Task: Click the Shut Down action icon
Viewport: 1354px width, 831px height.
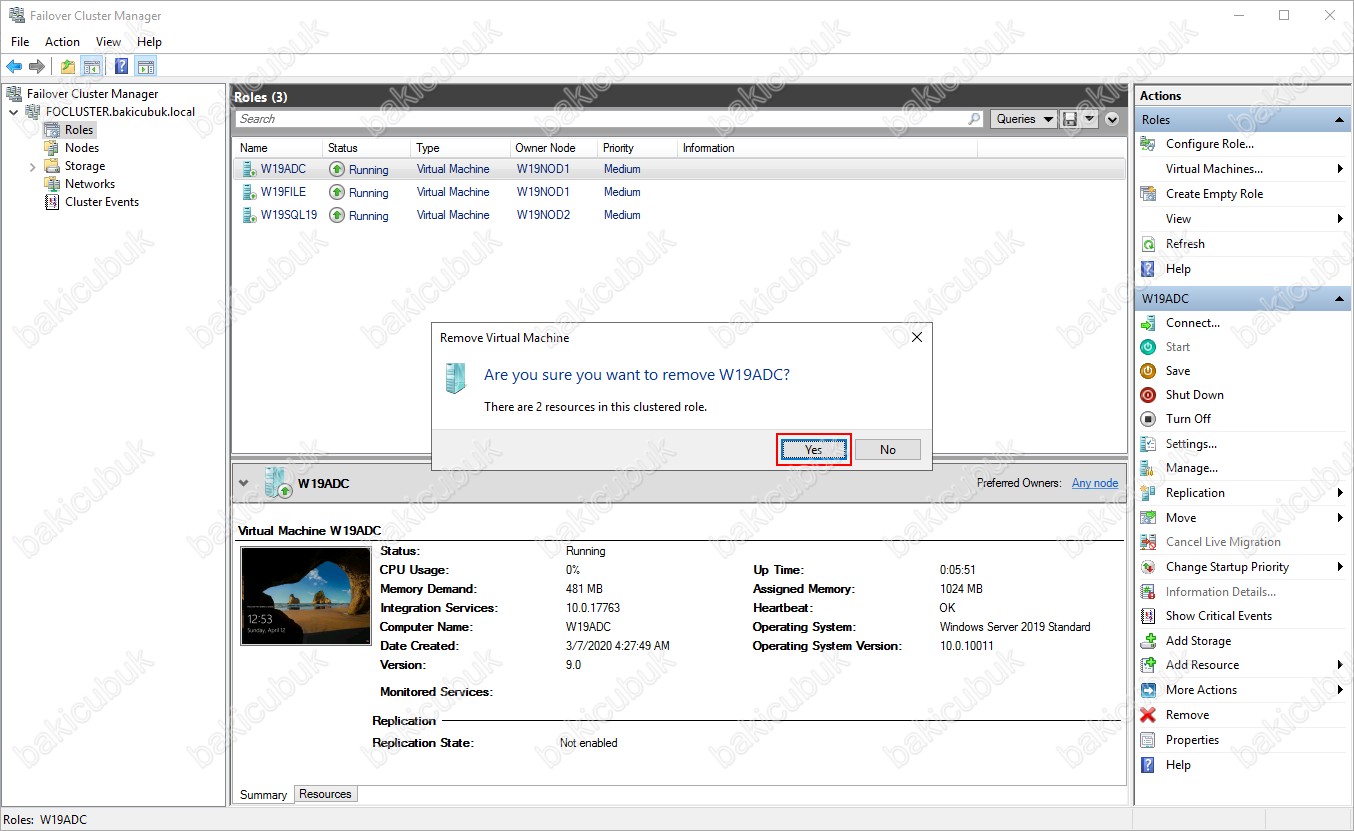Action: [x=1148, y=395]
